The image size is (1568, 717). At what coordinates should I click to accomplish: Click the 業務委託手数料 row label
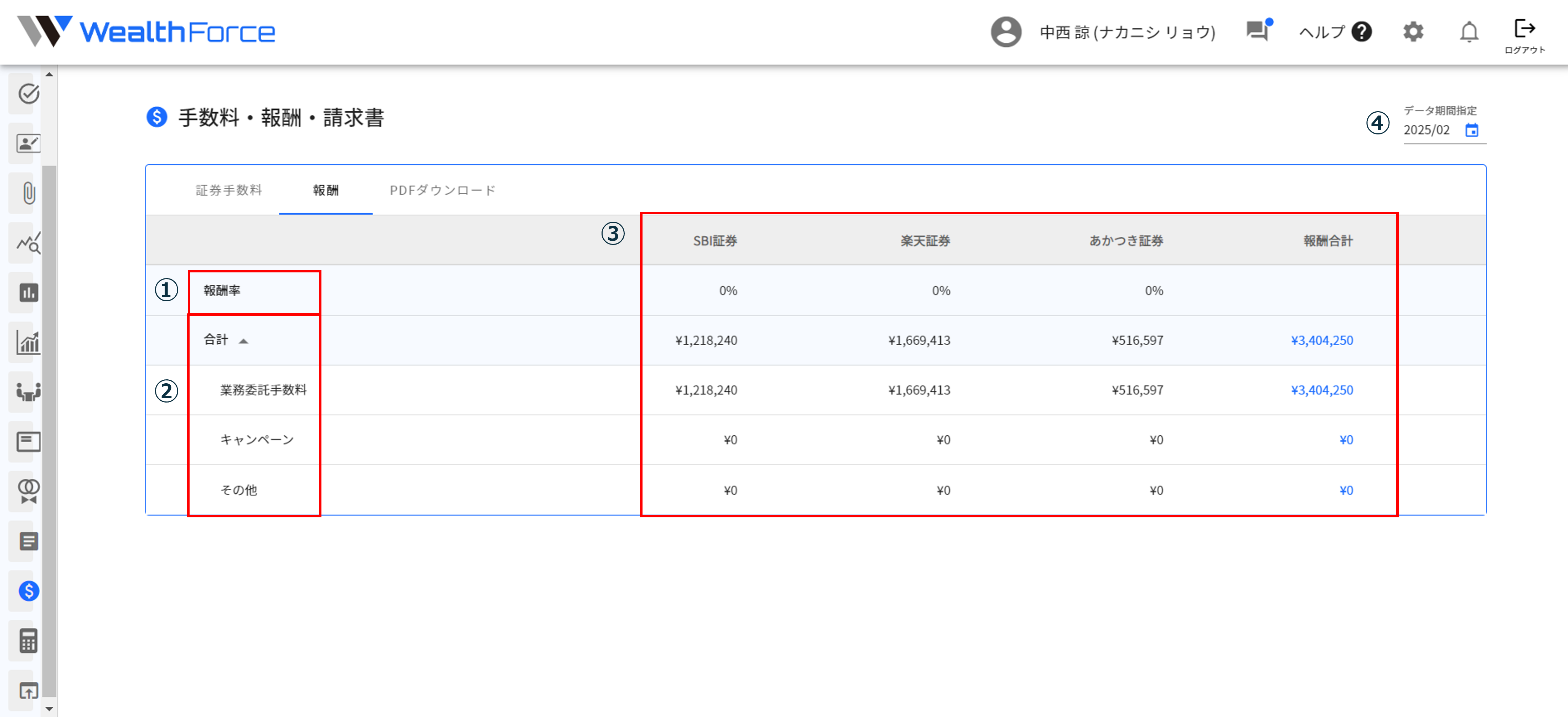pyautogui.click(x=263, y=390)
